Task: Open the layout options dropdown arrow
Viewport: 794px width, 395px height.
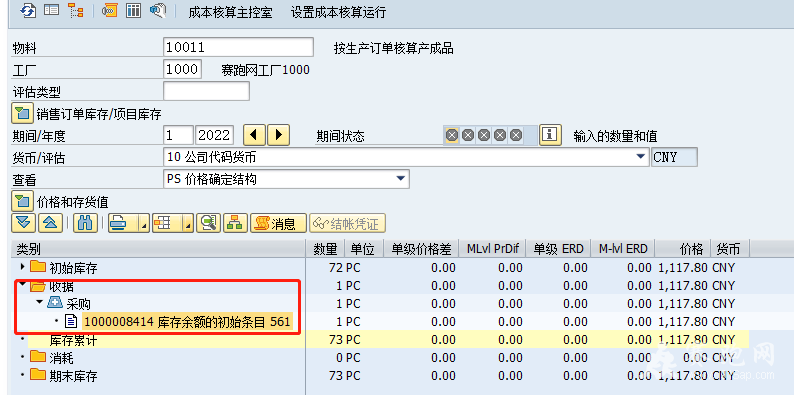Action: pyautogui.click(x=188, y=224)
